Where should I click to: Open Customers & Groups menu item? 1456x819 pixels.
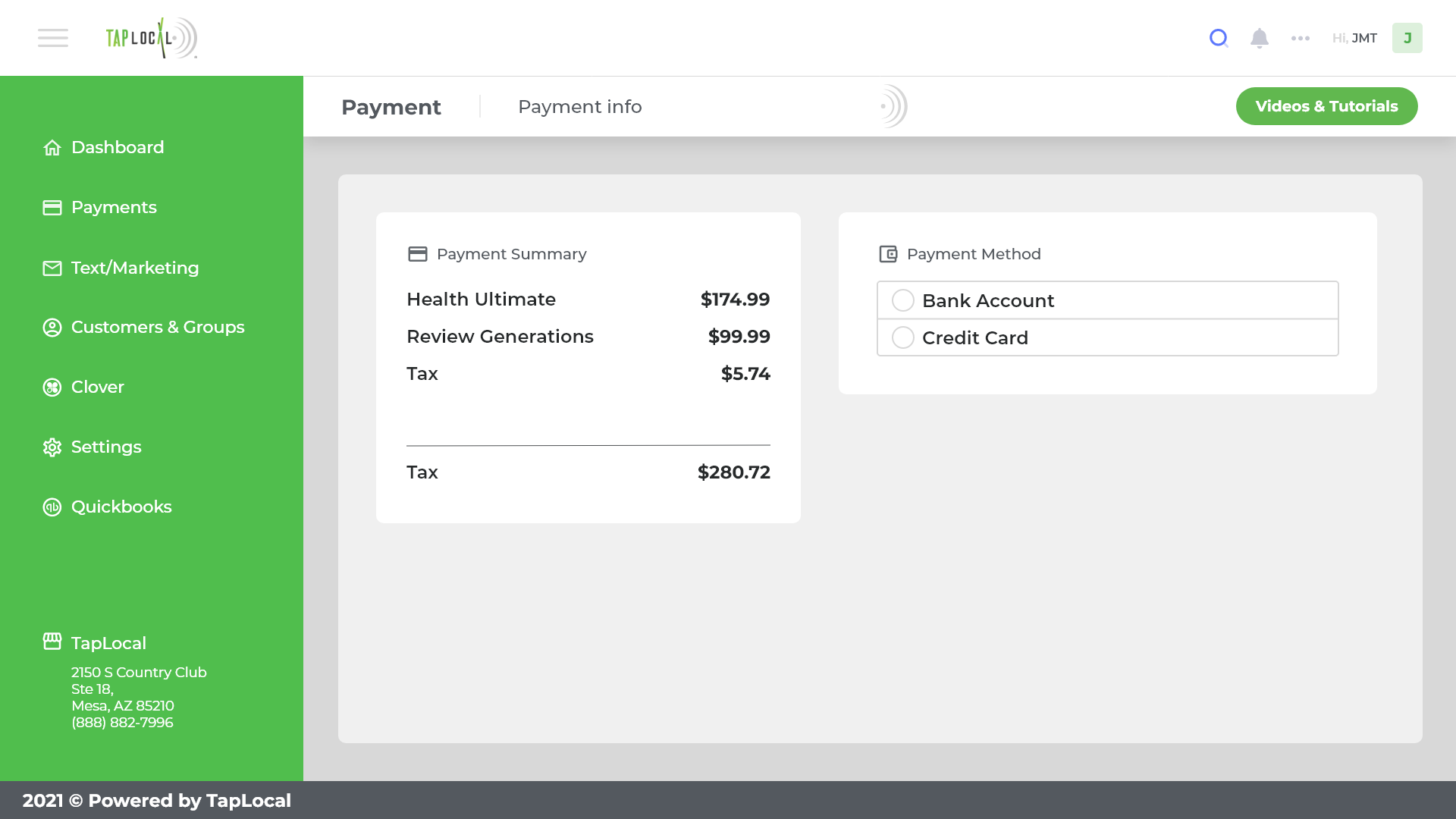(158, 327)
